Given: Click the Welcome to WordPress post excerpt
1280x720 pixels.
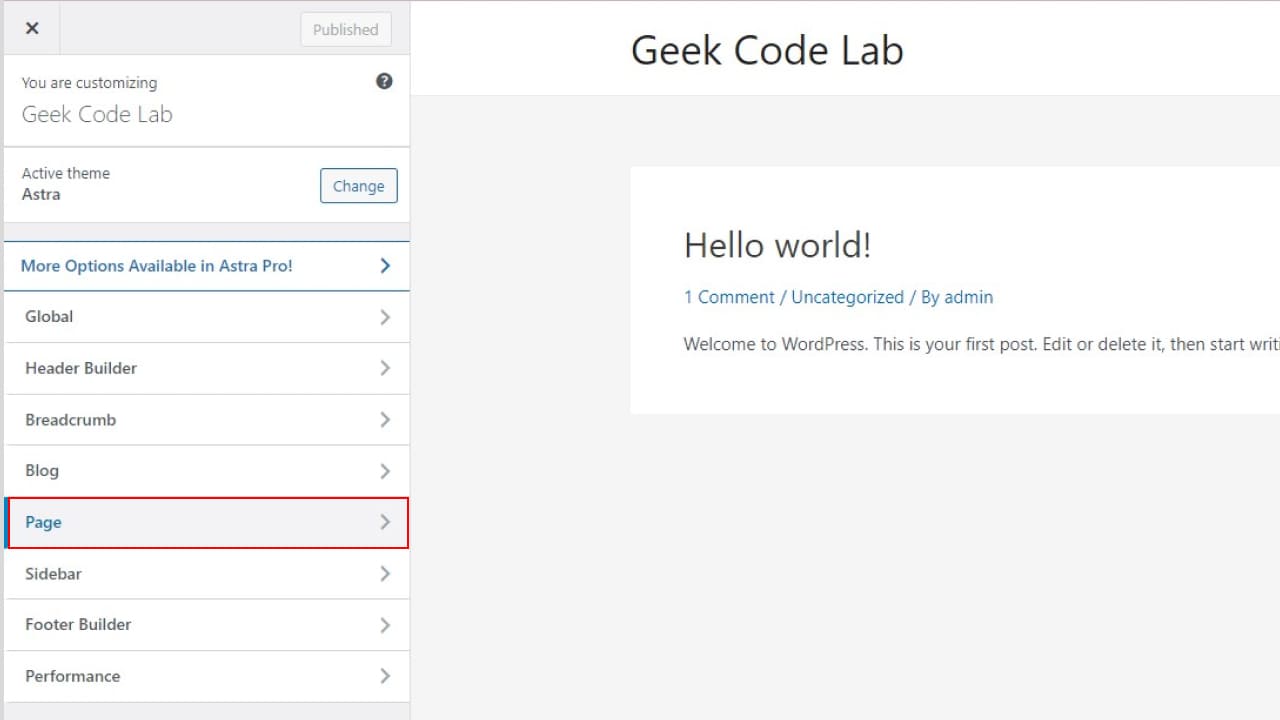Looking at the screenshot, I should point(981,344).
